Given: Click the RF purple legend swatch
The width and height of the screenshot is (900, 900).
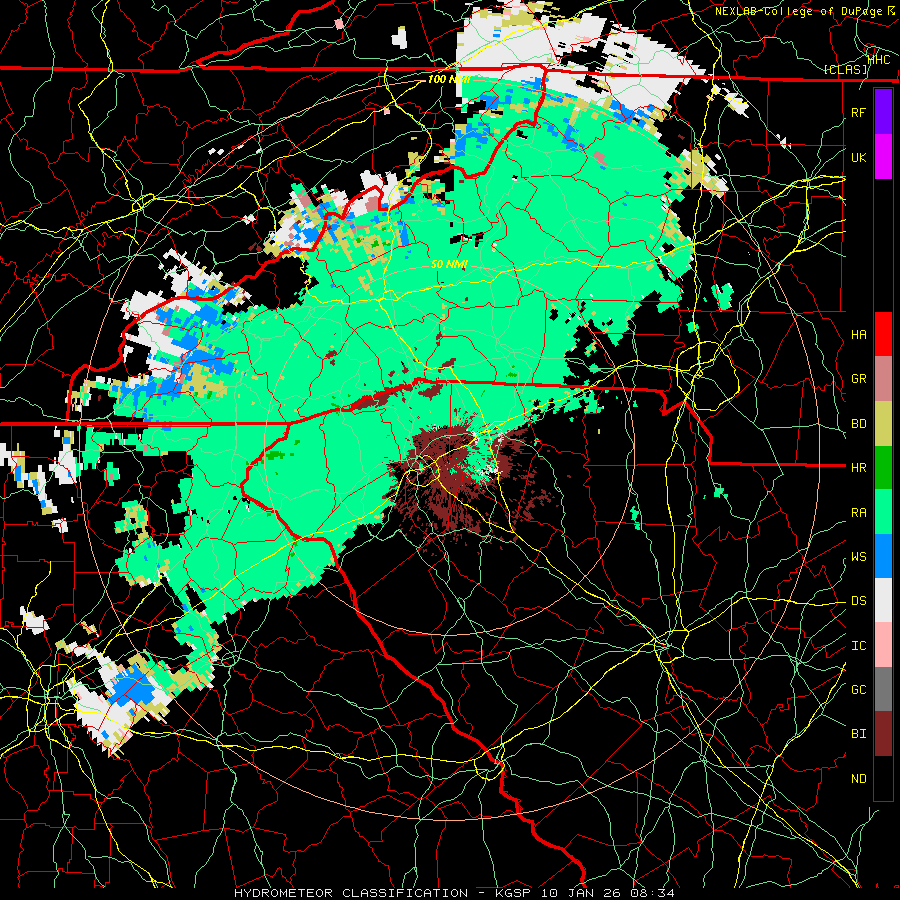Looking at the screenshot, I should point(883,112).
